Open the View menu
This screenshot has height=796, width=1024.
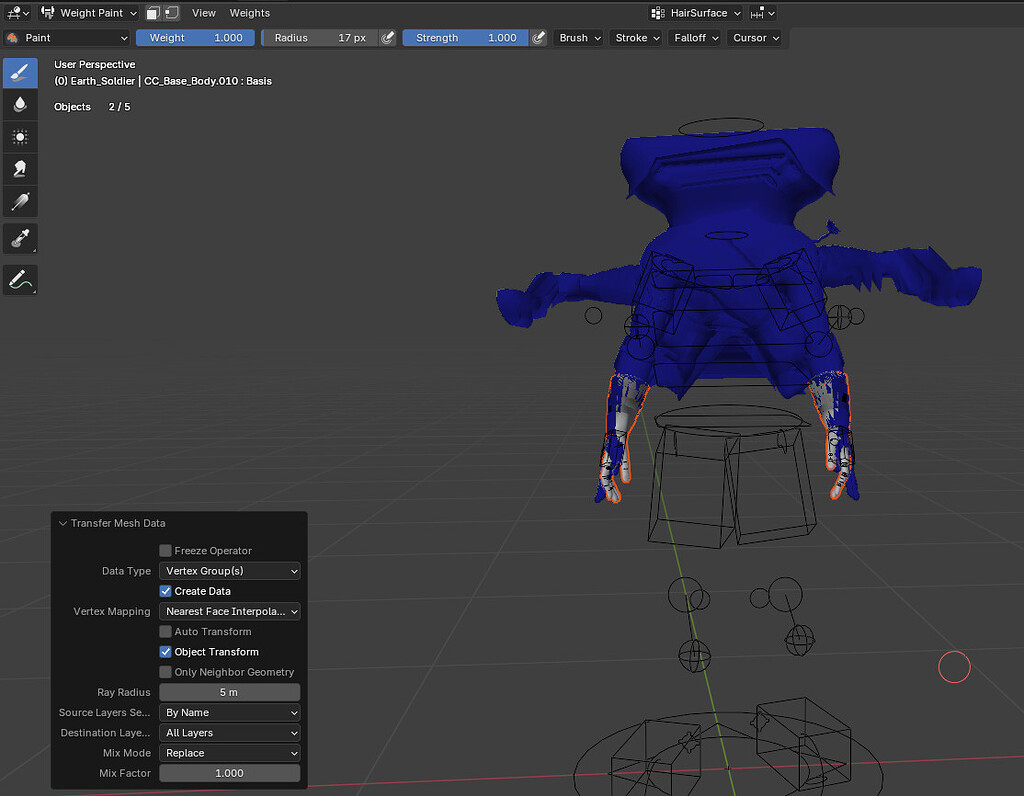point(204,13)
